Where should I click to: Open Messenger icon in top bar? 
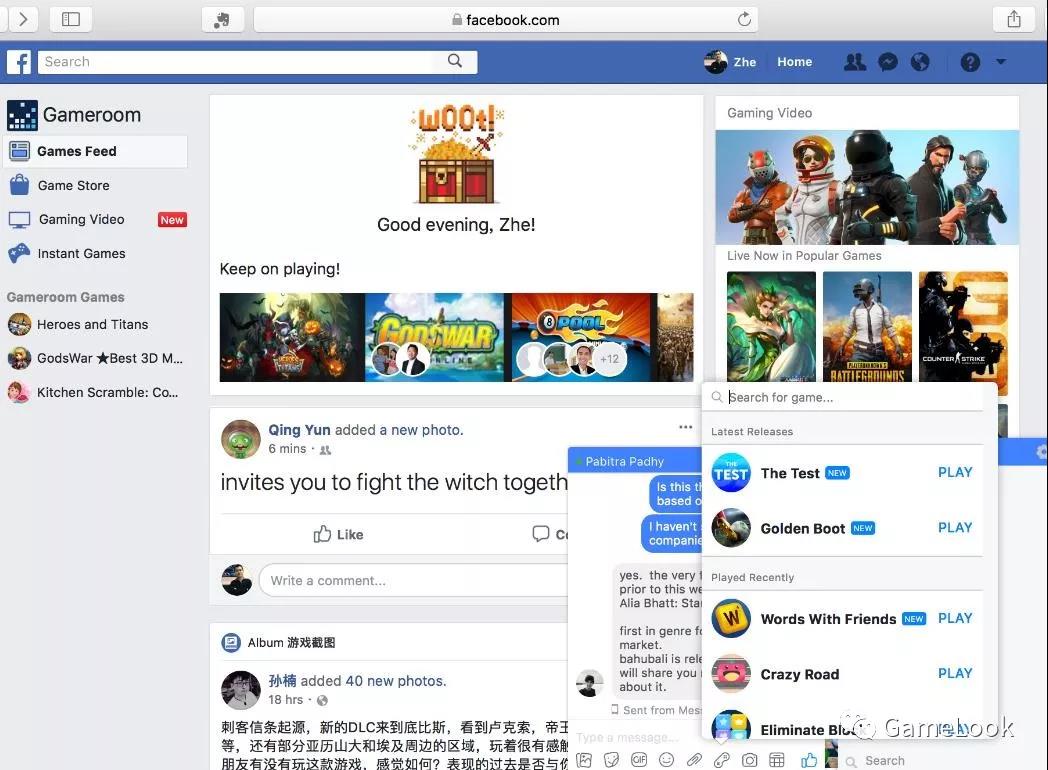click(x=888, y=62)
